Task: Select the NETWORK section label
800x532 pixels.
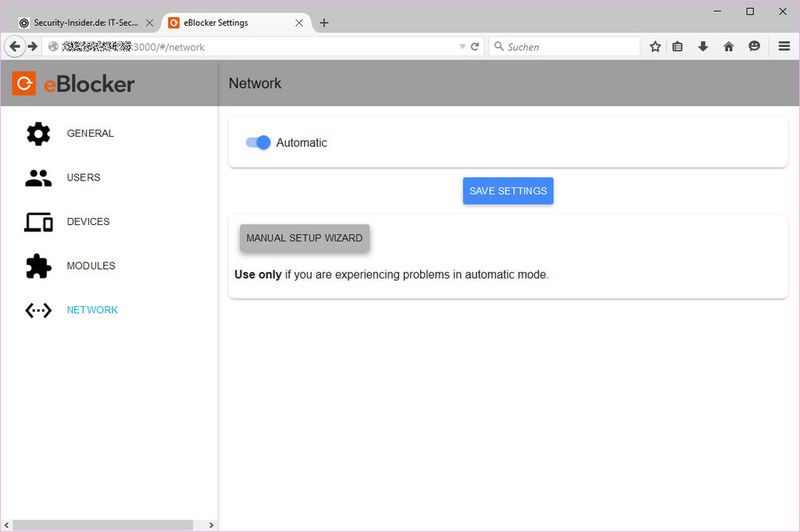Action: [92, 310]
